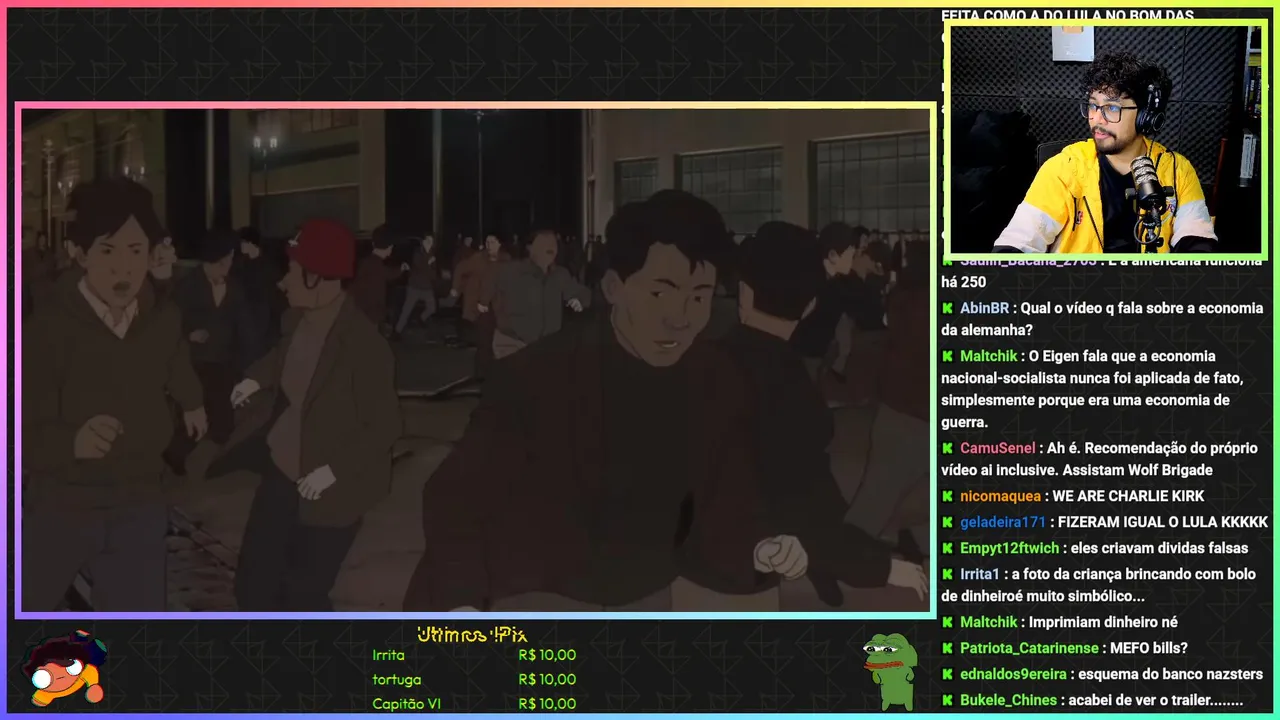The width and height of the screenshot is (1280, 720).
Task: Open AbinBR's chat username
Action: [984, 308]
